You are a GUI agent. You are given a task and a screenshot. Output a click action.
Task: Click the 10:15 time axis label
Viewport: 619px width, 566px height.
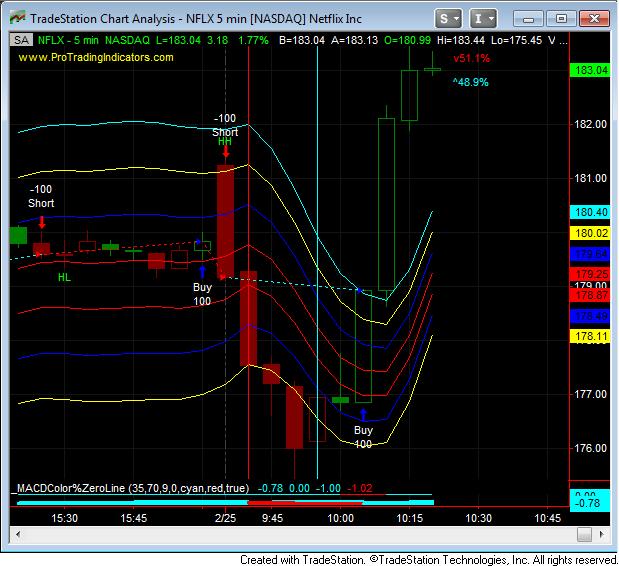point(409,518)
